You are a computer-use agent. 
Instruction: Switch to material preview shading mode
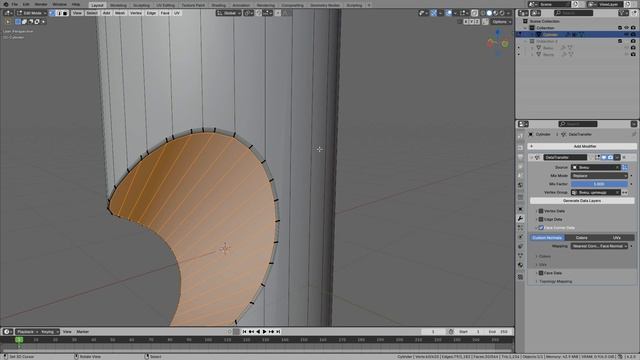pos(496,13)
